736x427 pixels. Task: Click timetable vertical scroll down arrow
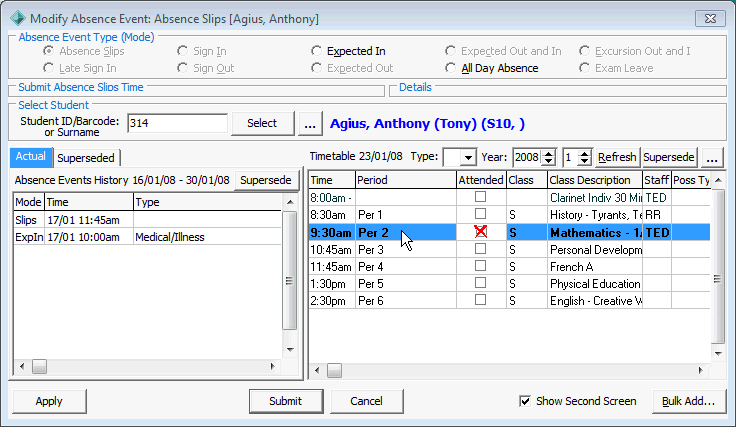click(x=718, y=353)
